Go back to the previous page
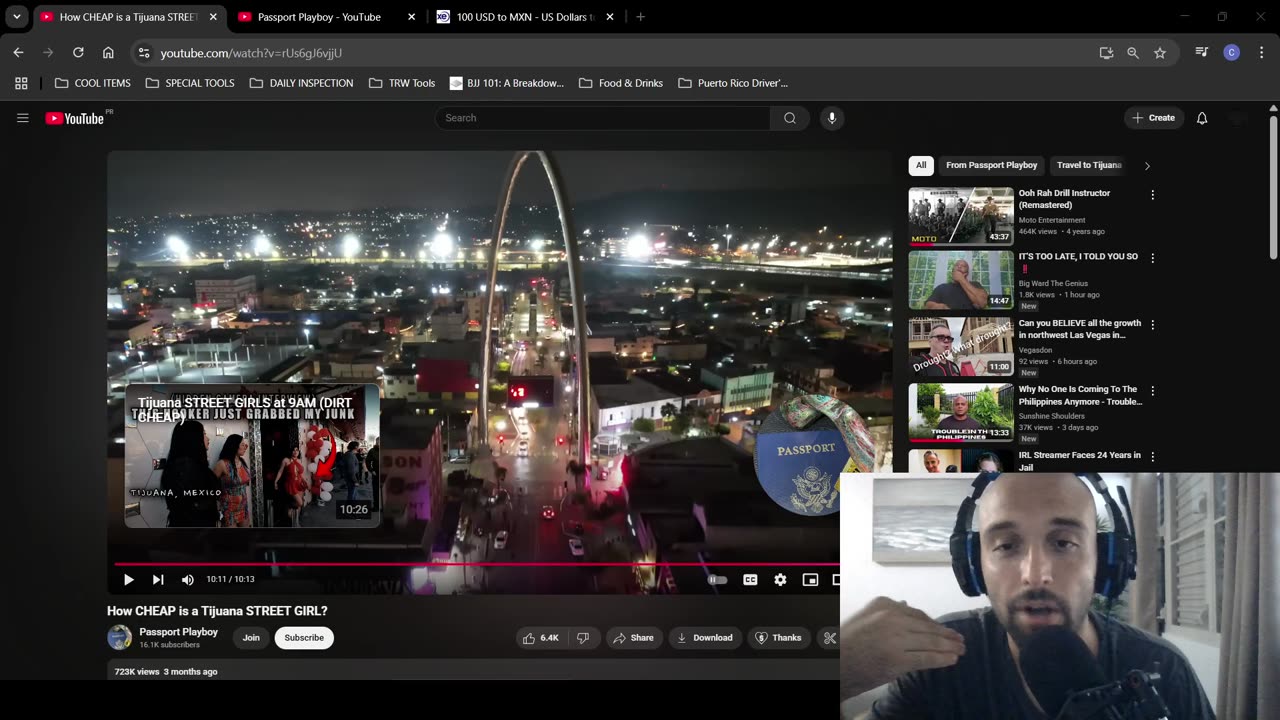Image resolution: width=1280 pixels, height=720 pixels. [x=18, y=53]
